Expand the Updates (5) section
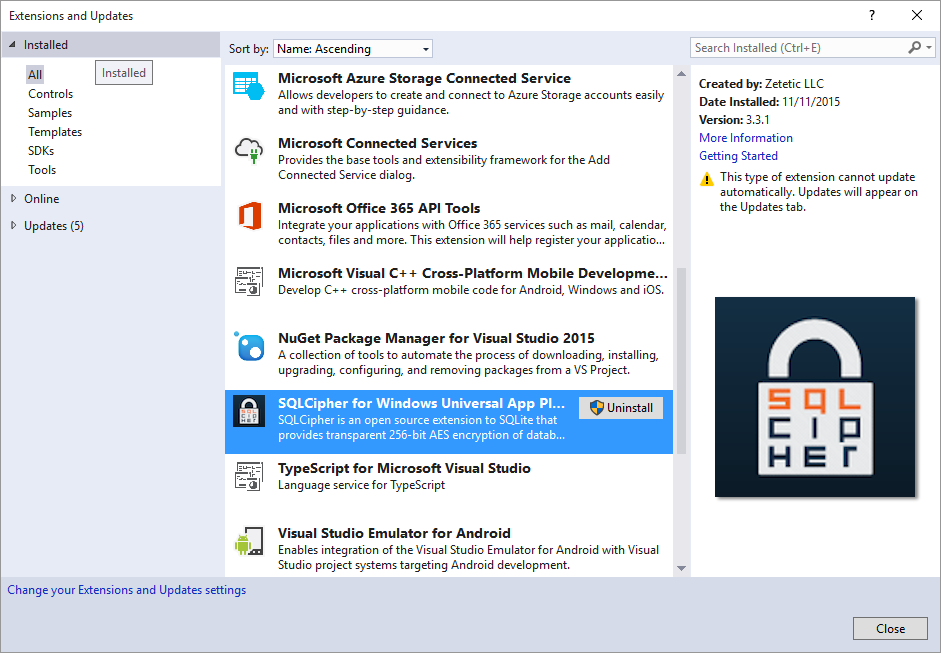Image resolution: width=941 pixels, height=653 pixels. click(x=13, y=225)
